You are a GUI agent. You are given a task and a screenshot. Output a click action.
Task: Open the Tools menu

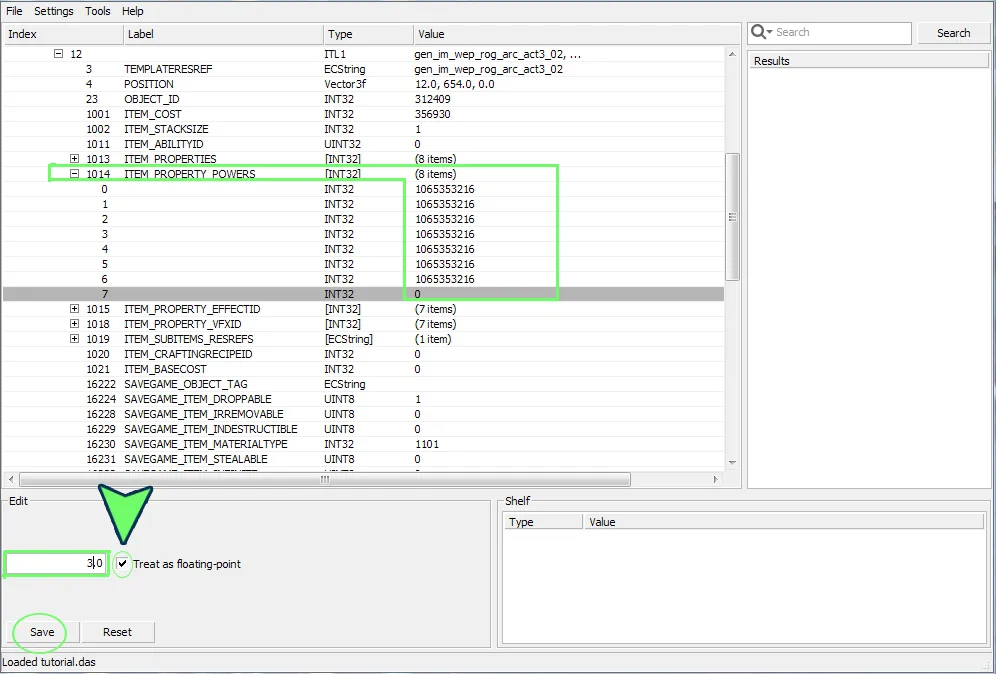(x=98, y=11)
